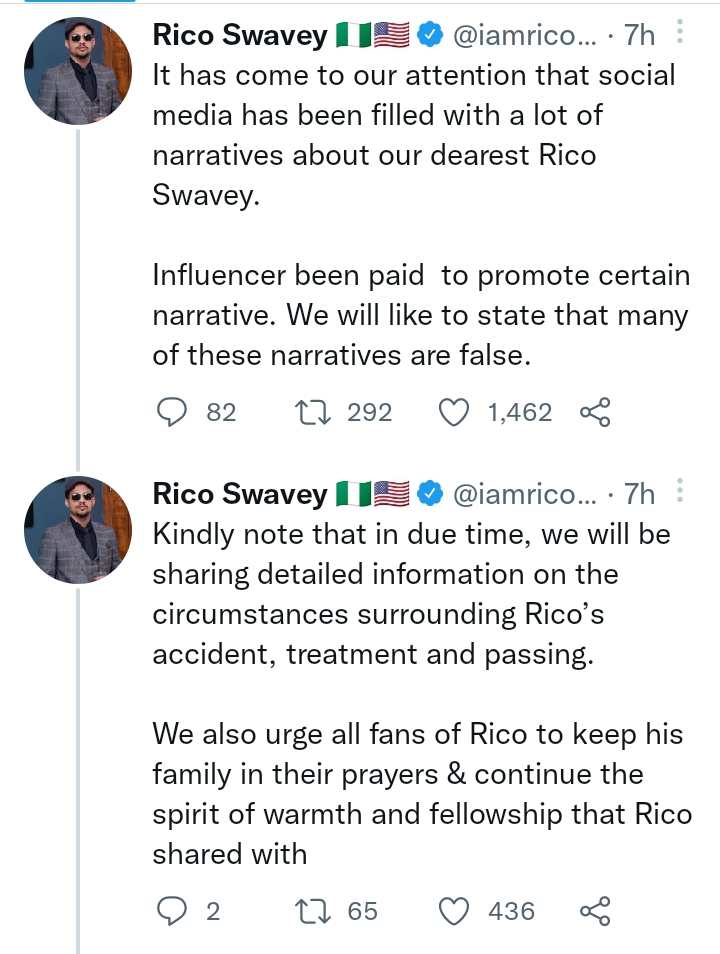Toggle like on the first tweet
The image size is (720, 954).
[455, 411]
